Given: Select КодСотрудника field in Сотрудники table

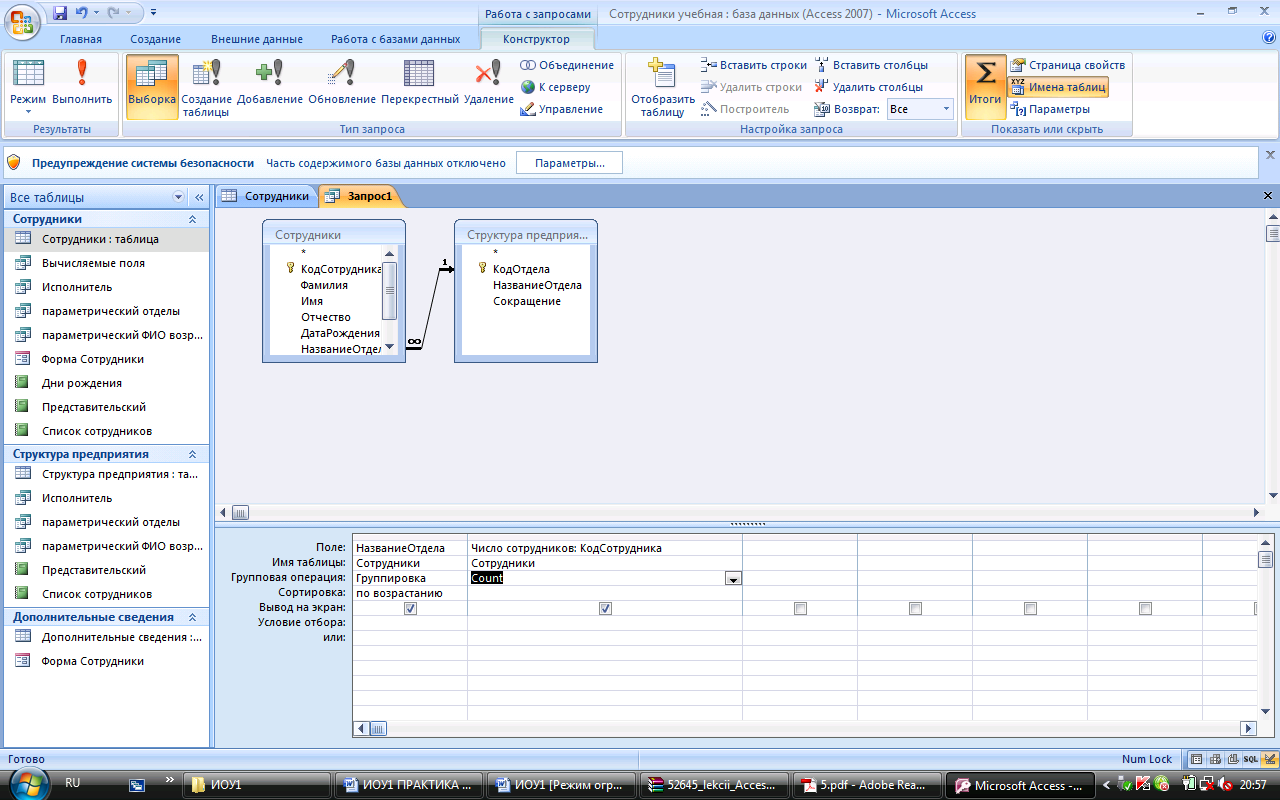Looking at the screenshot, I should (x=341, y=269).
